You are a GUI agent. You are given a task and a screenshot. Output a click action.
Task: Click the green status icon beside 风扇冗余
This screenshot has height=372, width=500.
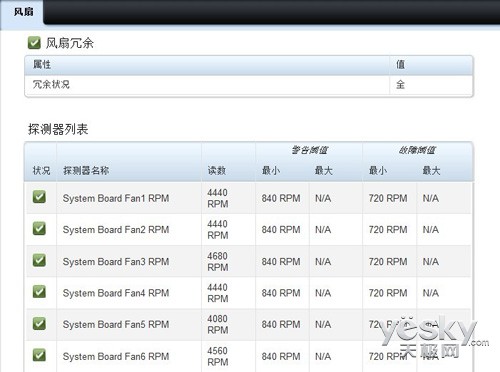coord(34,43)
